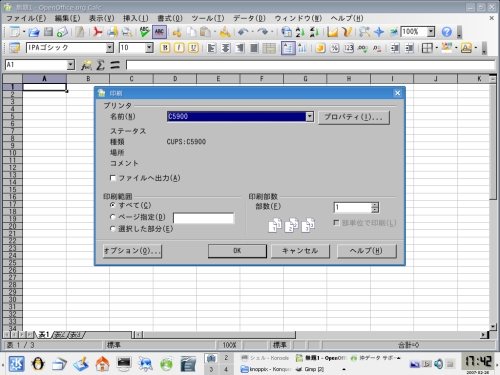Toggle the AutoSpellcheck icon
This screenshot has height=375, width=500.
coord(159,32)
